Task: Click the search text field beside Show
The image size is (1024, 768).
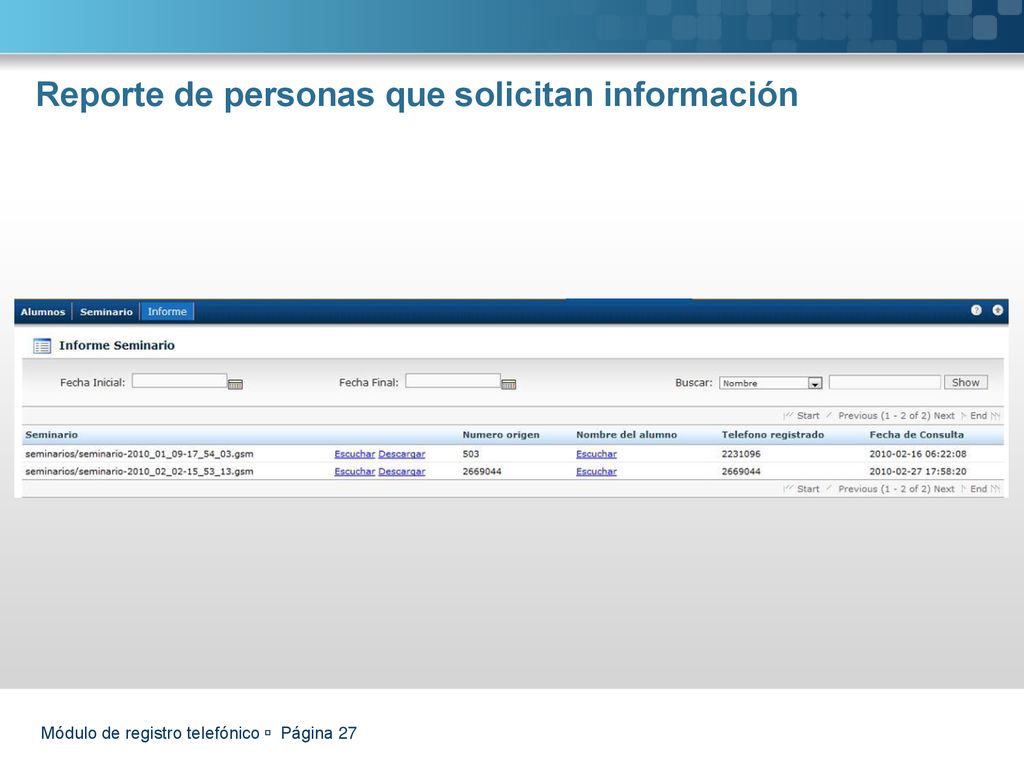Action: tap(885, 382)
